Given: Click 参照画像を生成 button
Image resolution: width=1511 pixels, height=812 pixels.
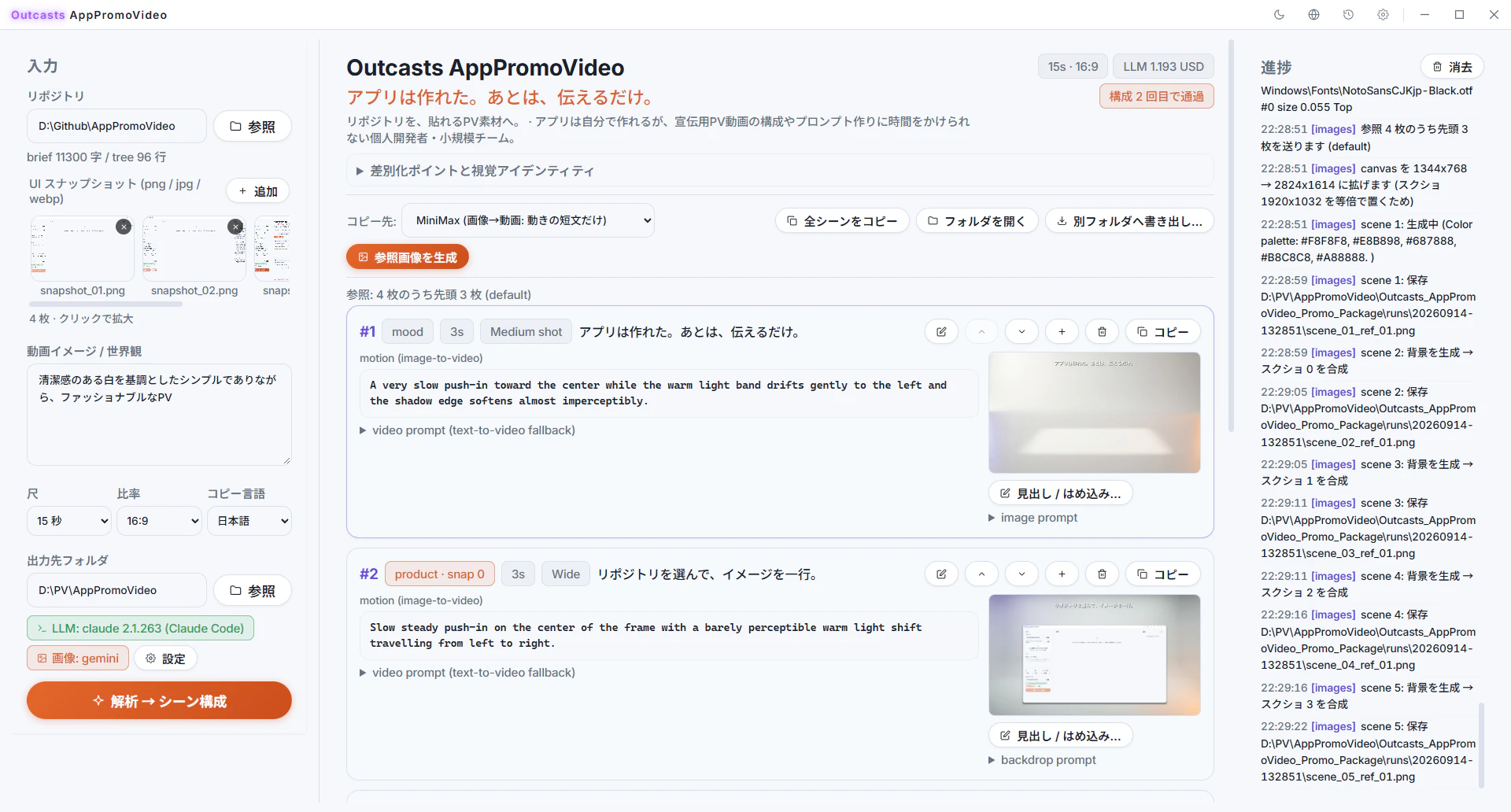Looking at the screenshot, I should [408, 257].
